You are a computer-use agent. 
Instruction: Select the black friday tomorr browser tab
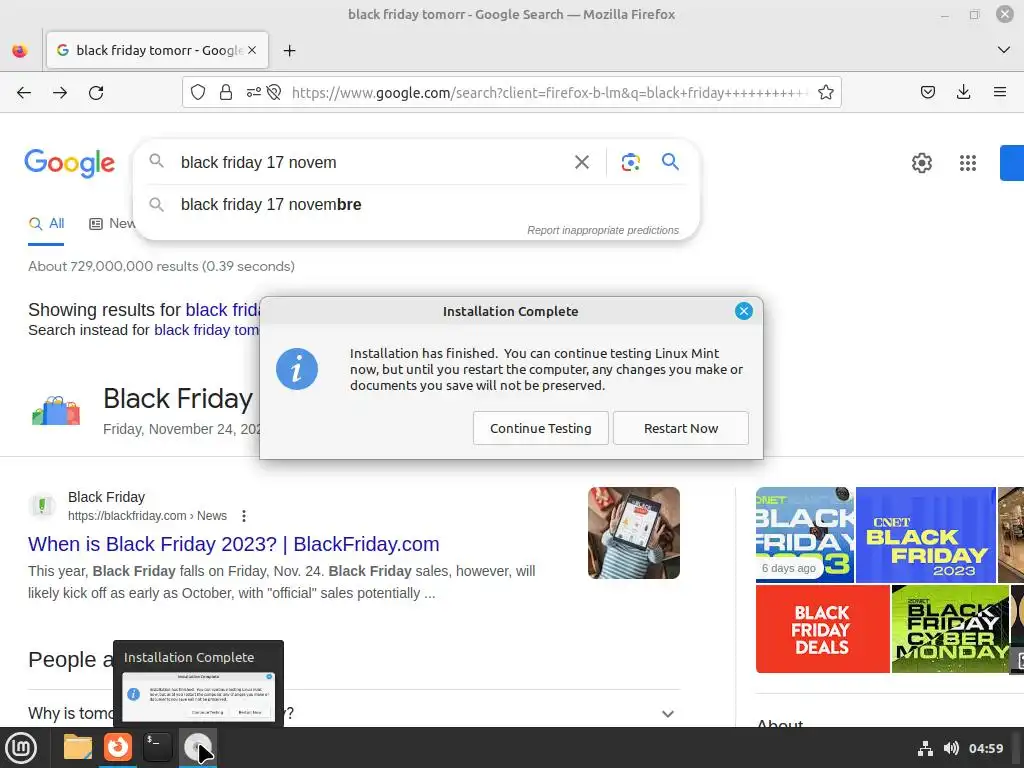coord(157,50)
